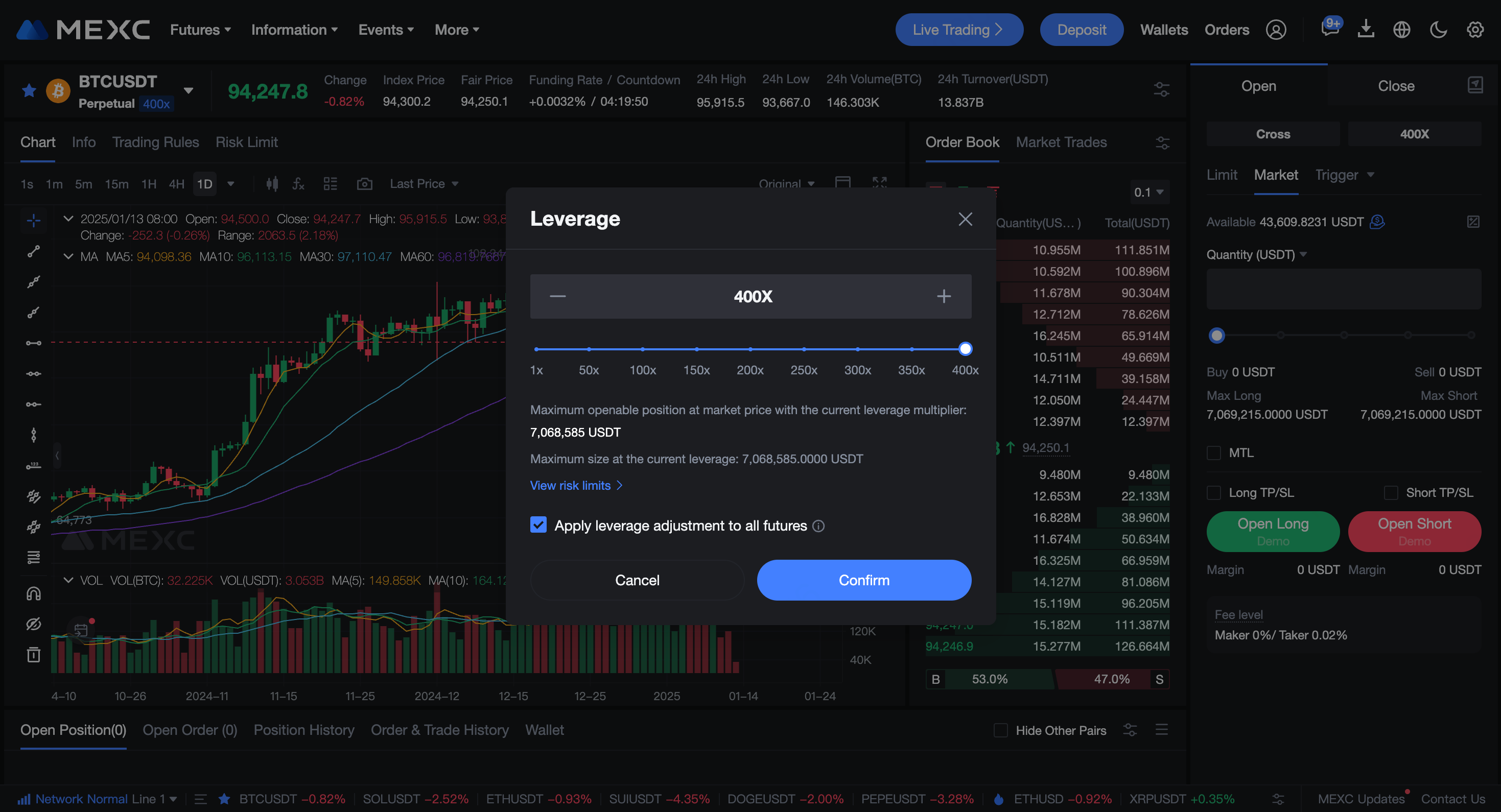Open the More menu

tap(457, 30)
